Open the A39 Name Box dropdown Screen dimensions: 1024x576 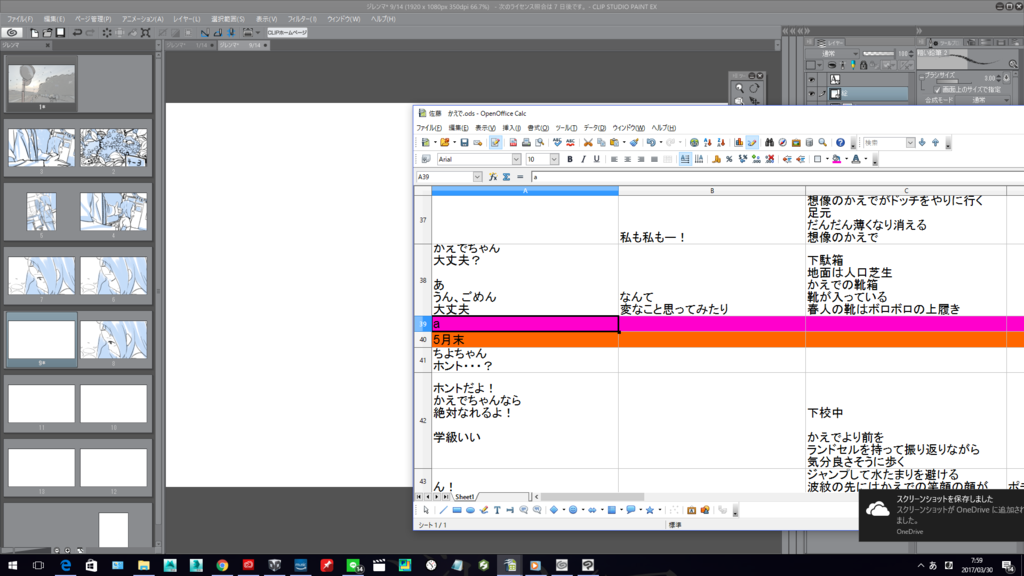[x=477, y=177]
